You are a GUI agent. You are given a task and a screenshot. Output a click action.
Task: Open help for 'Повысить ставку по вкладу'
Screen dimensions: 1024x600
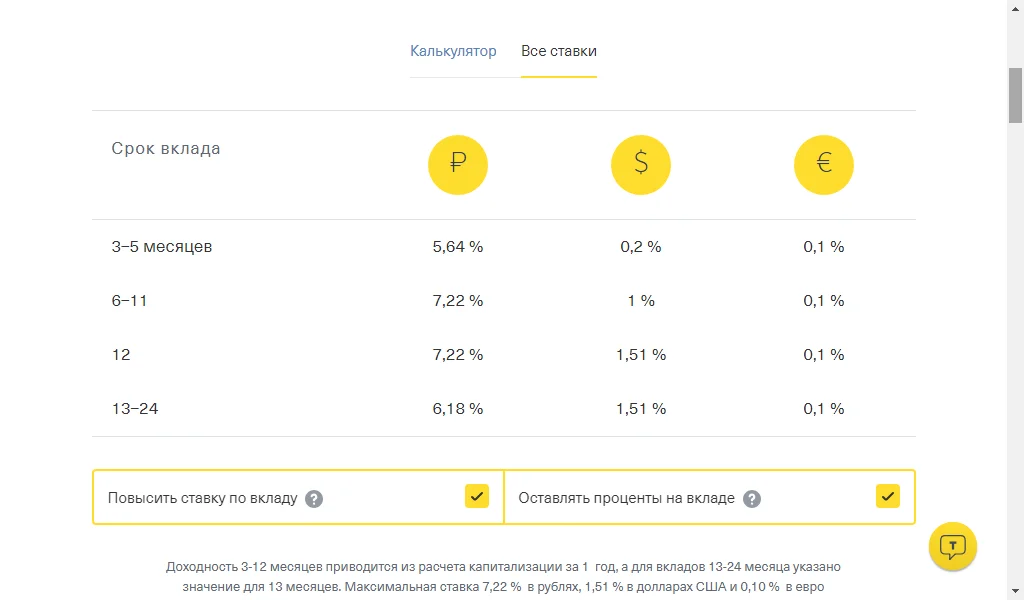pyautogui.click(x=314, y=499)
